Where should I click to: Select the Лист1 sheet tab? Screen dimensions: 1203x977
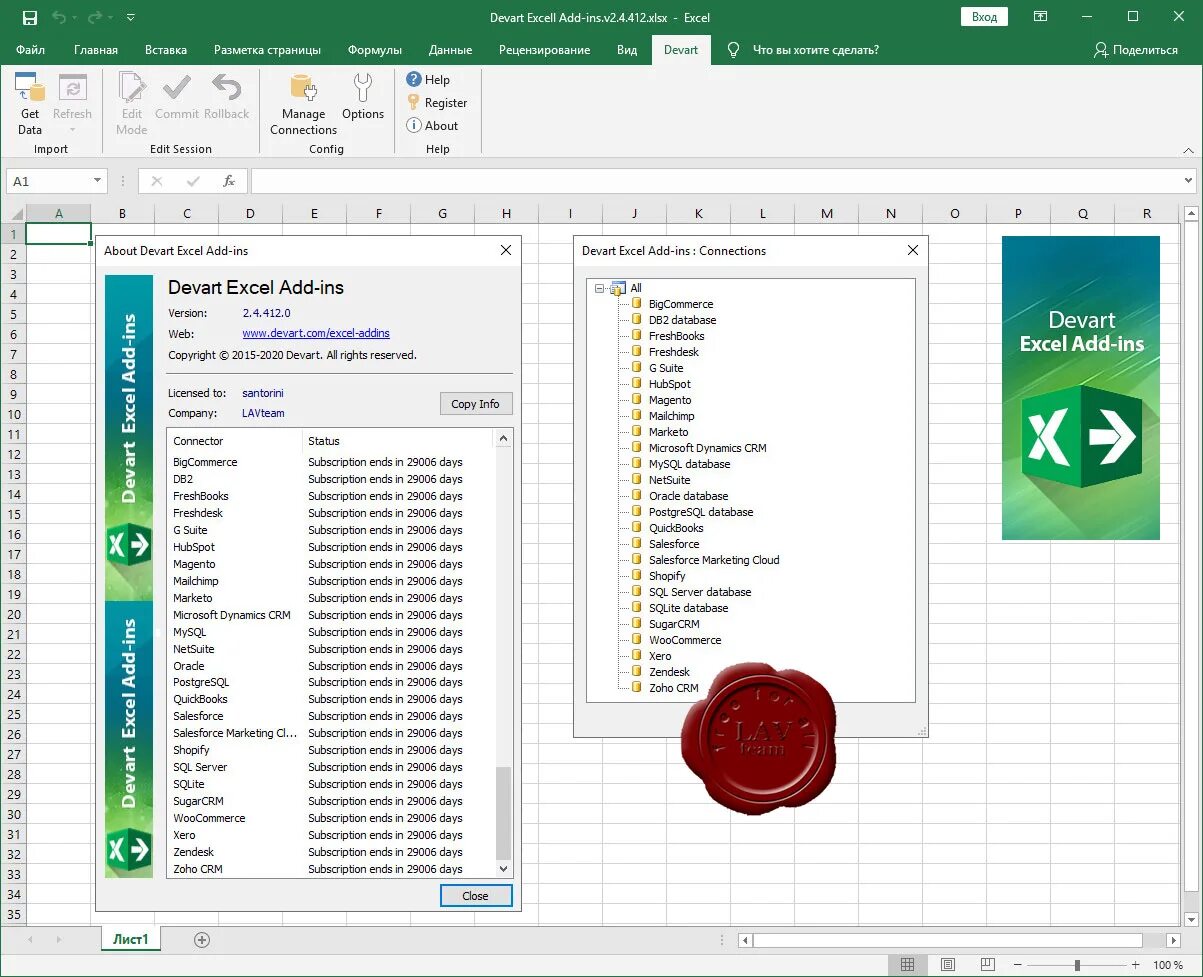(130, 940)
